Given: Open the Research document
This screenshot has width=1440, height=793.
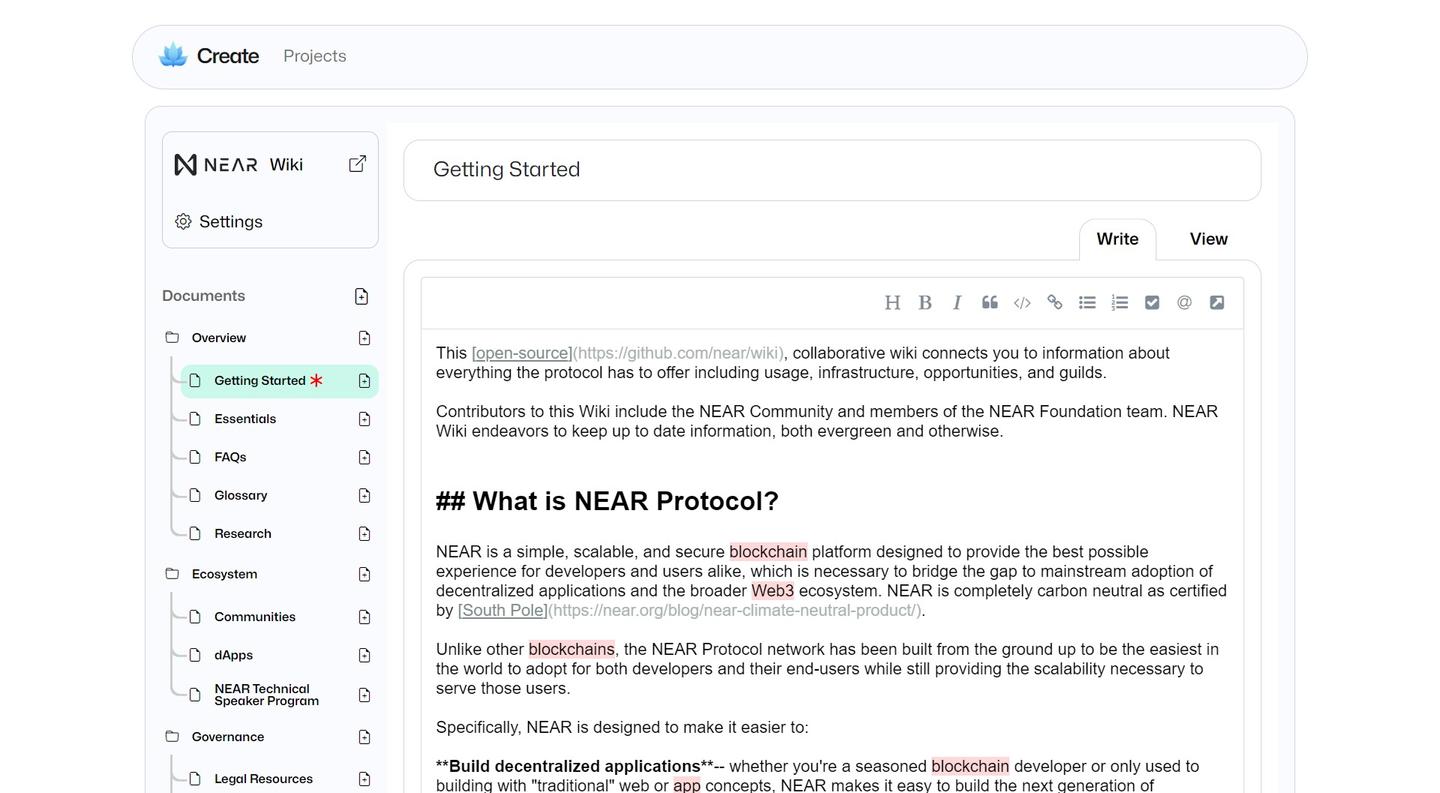Looking at the screenshot, I should tap(243, 534).
